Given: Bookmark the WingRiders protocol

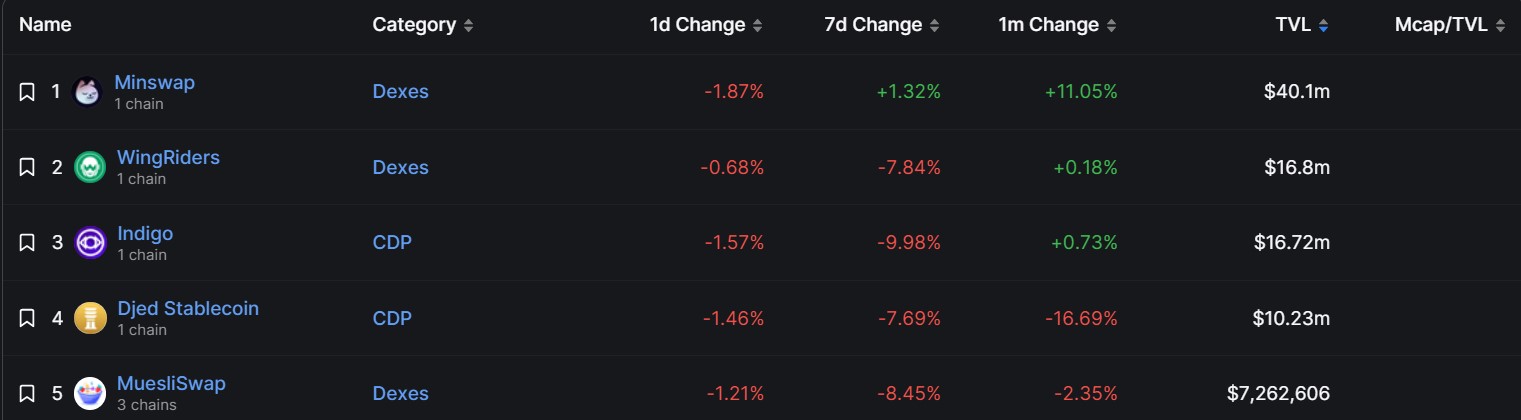Looking at the screenshot, I should click(27, 167).
